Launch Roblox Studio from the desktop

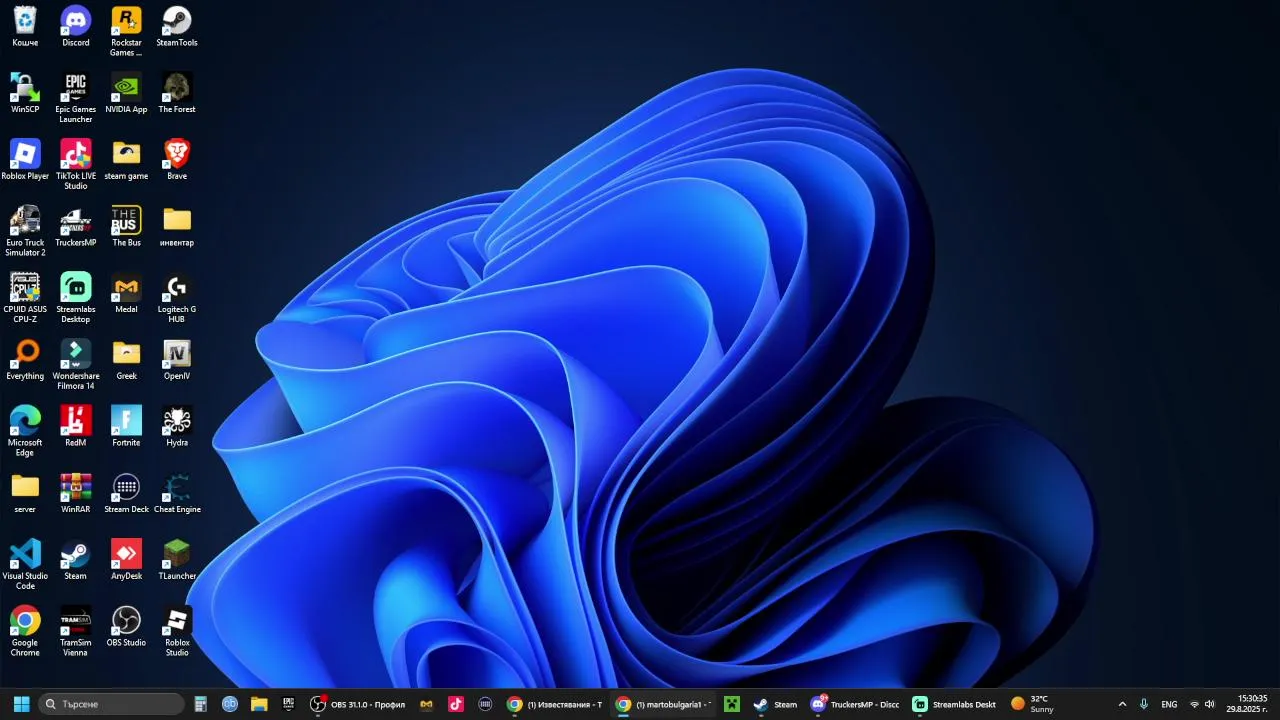[x=177, y=631]
